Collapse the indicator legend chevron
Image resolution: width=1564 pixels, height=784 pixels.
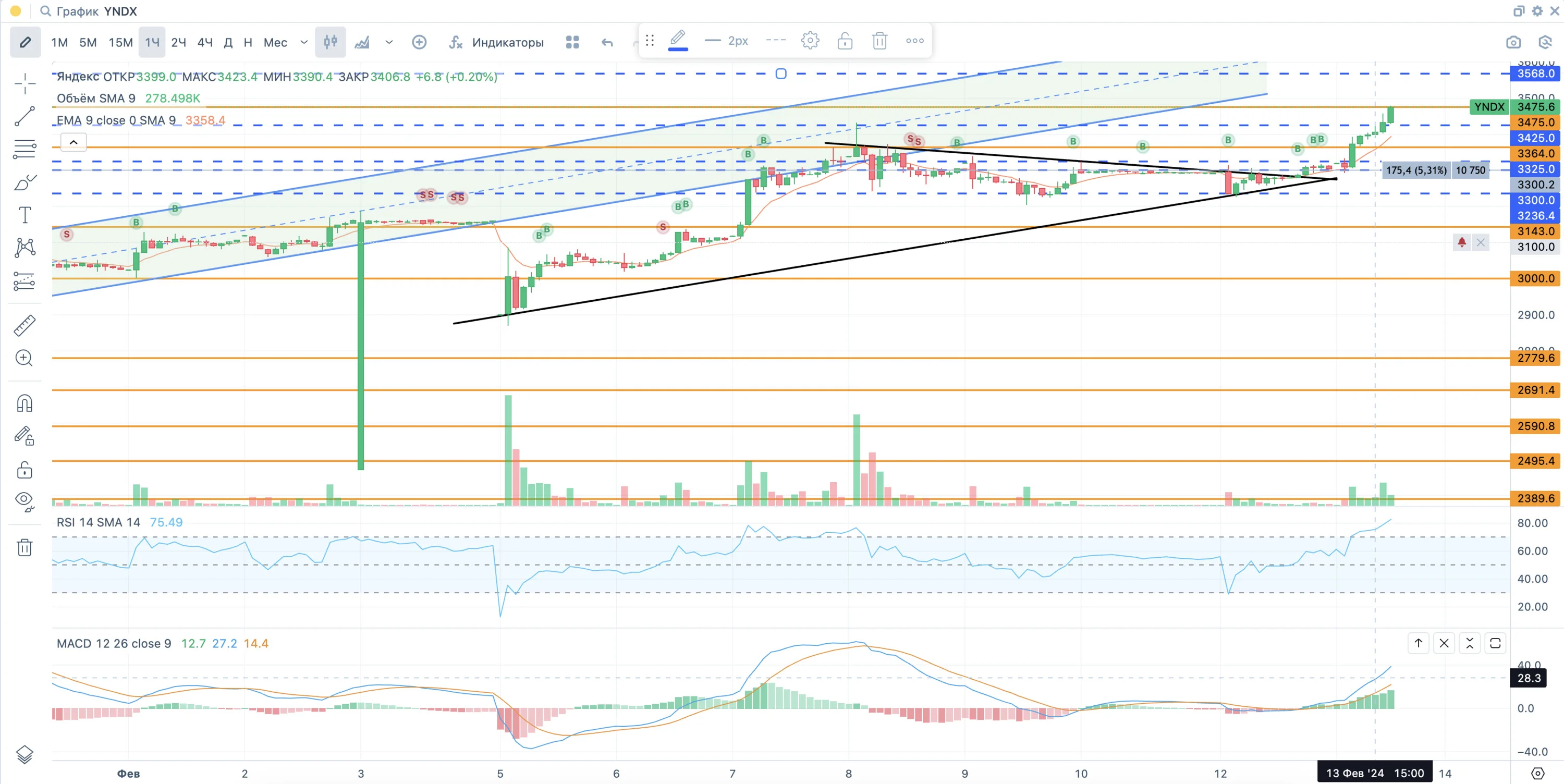click(74, 142)
